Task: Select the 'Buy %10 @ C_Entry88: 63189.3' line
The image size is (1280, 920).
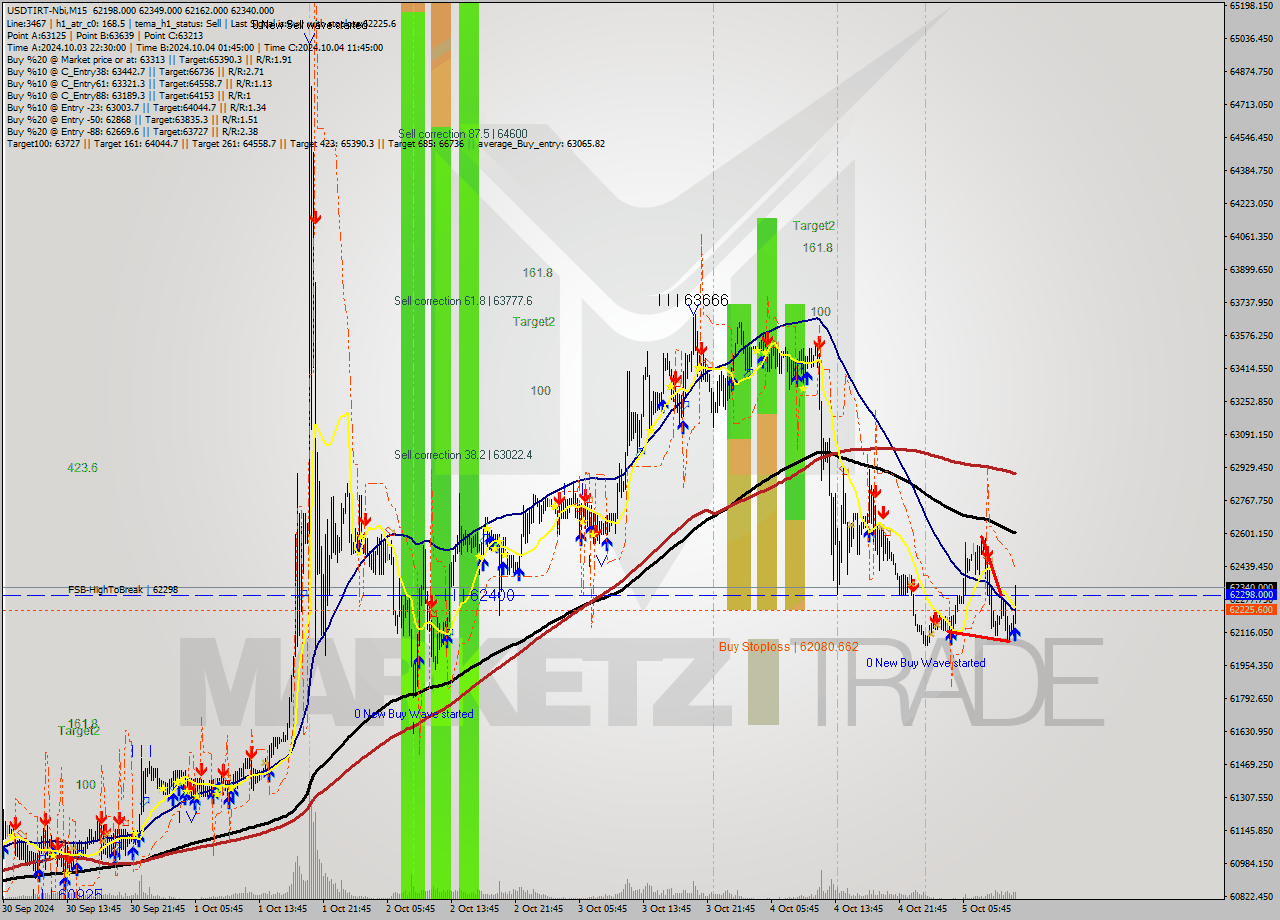Action: 131,95
